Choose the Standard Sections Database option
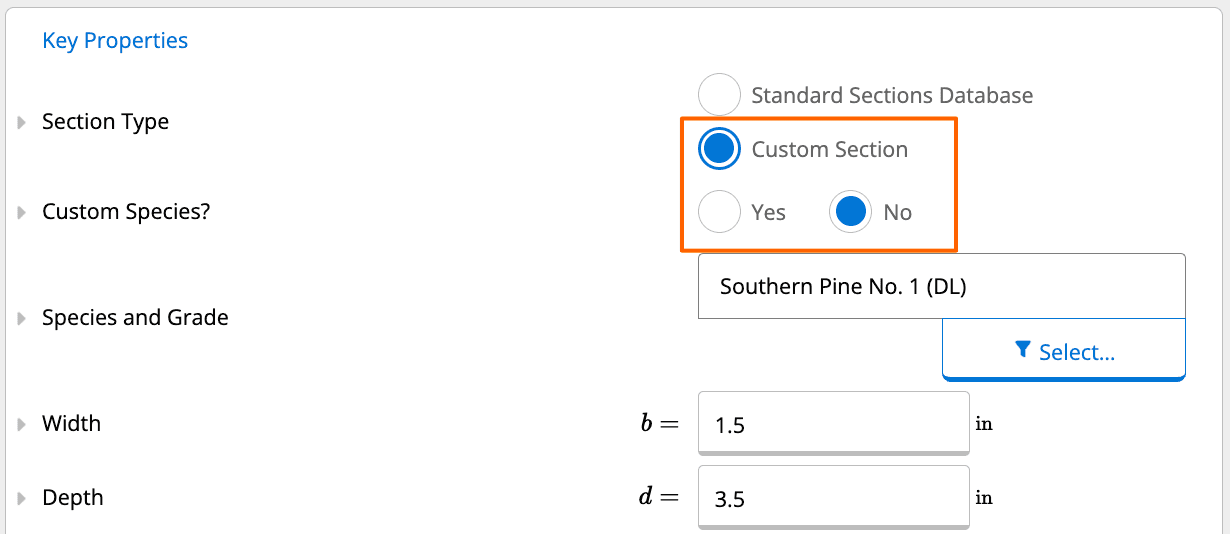1230x534 pixels. [x=720, y=95]
